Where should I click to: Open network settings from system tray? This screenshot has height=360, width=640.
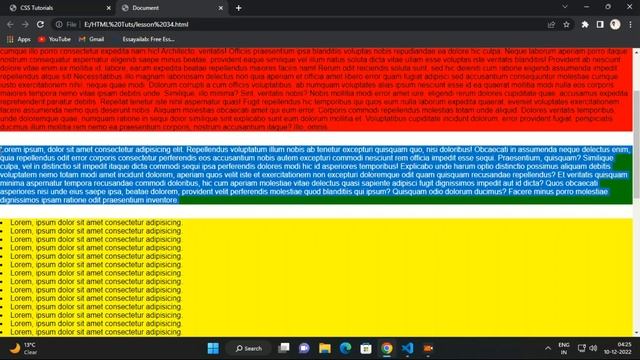pos(582,348)
